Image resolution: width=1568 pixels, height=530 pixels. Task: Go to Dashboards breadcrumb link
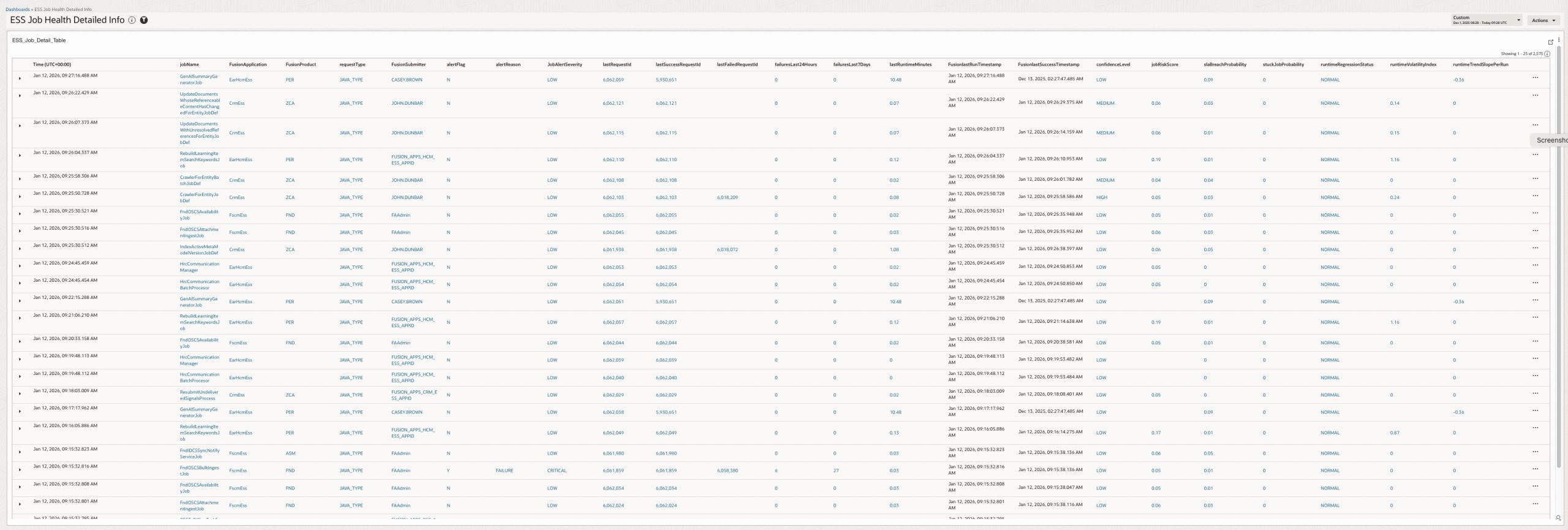point(17,9)
